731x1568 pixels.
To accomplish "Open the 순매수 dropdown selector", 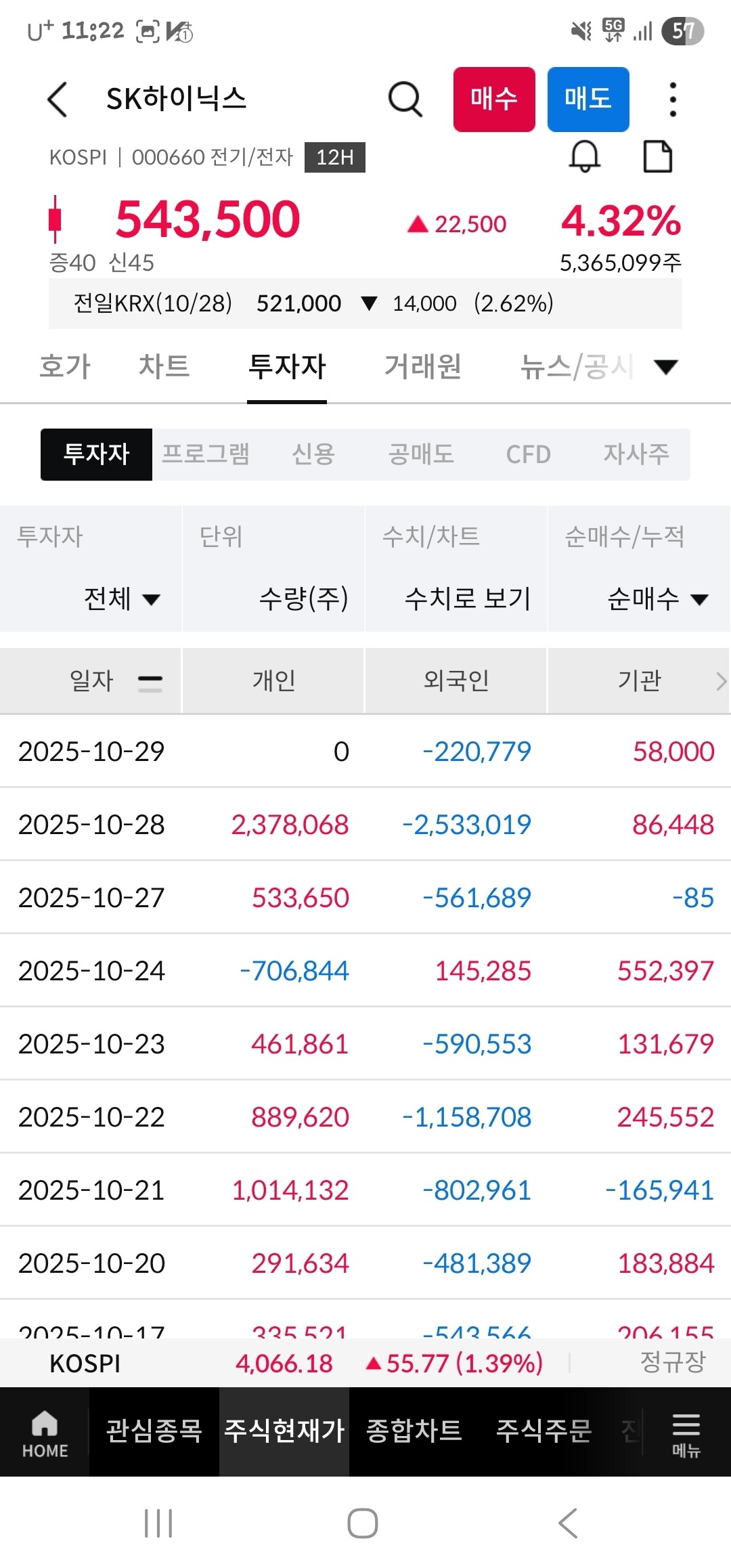I will 657,598.
